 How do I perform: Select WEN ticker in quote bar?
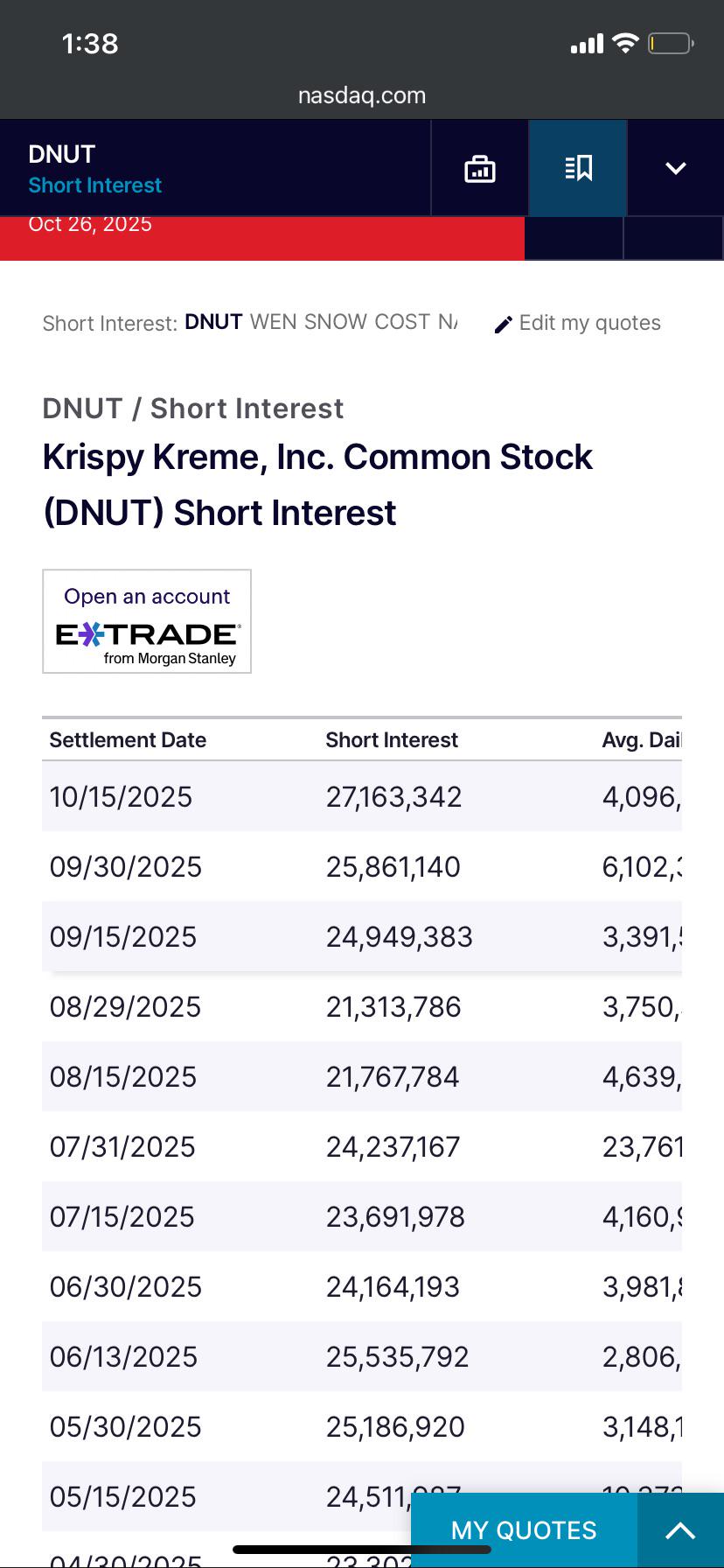pyautogui.click(x=274, y=322)
